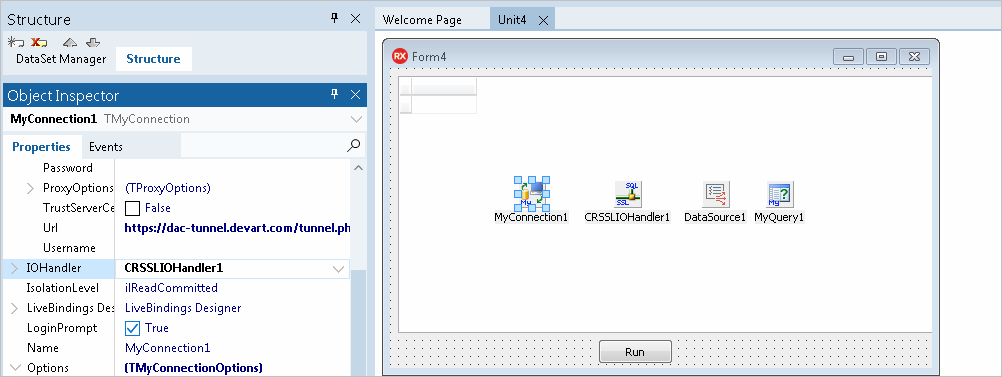Toggle the TrustServerCertificate checkbox

point(132,208)
